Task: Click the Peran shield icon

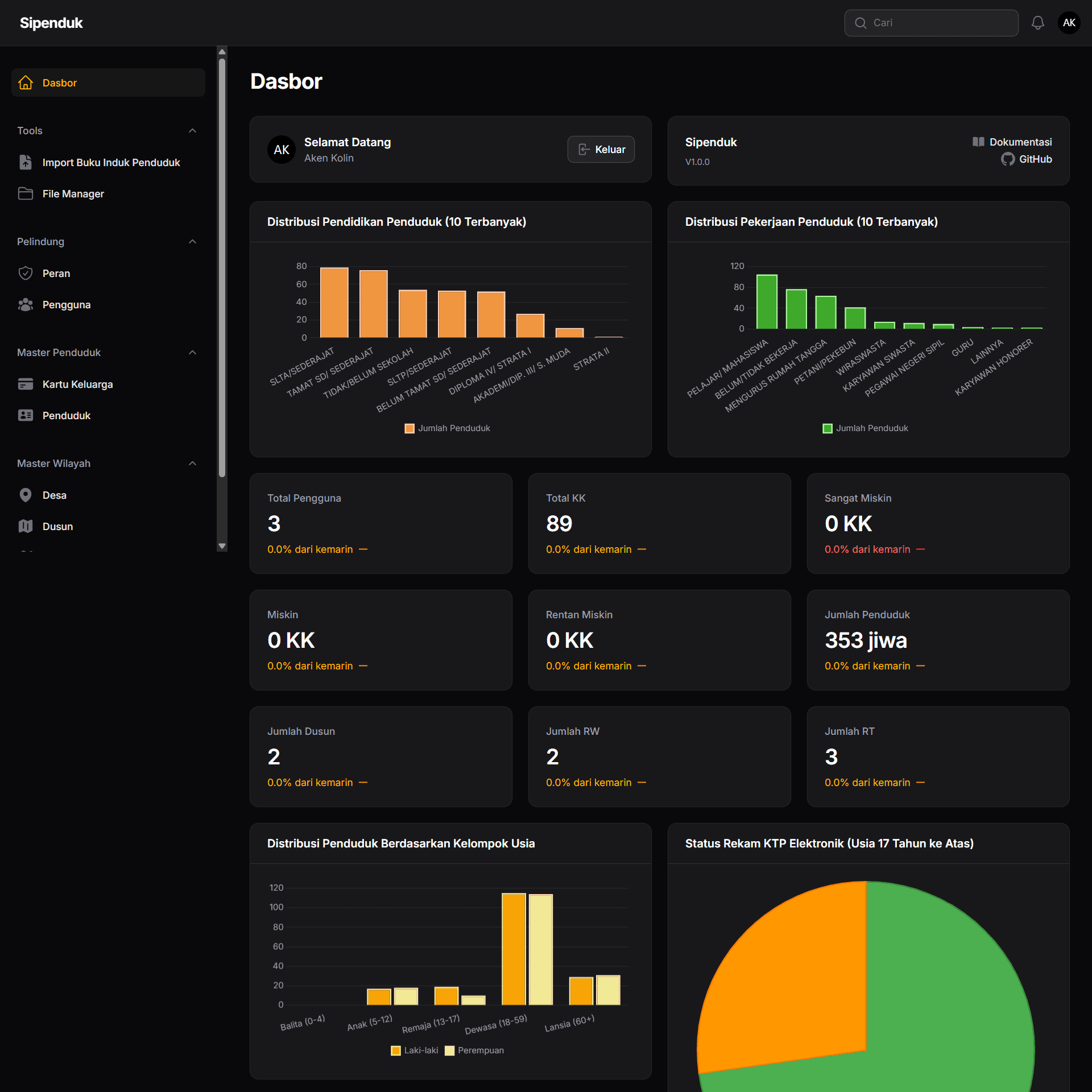Action: click(x=26, y=273)
